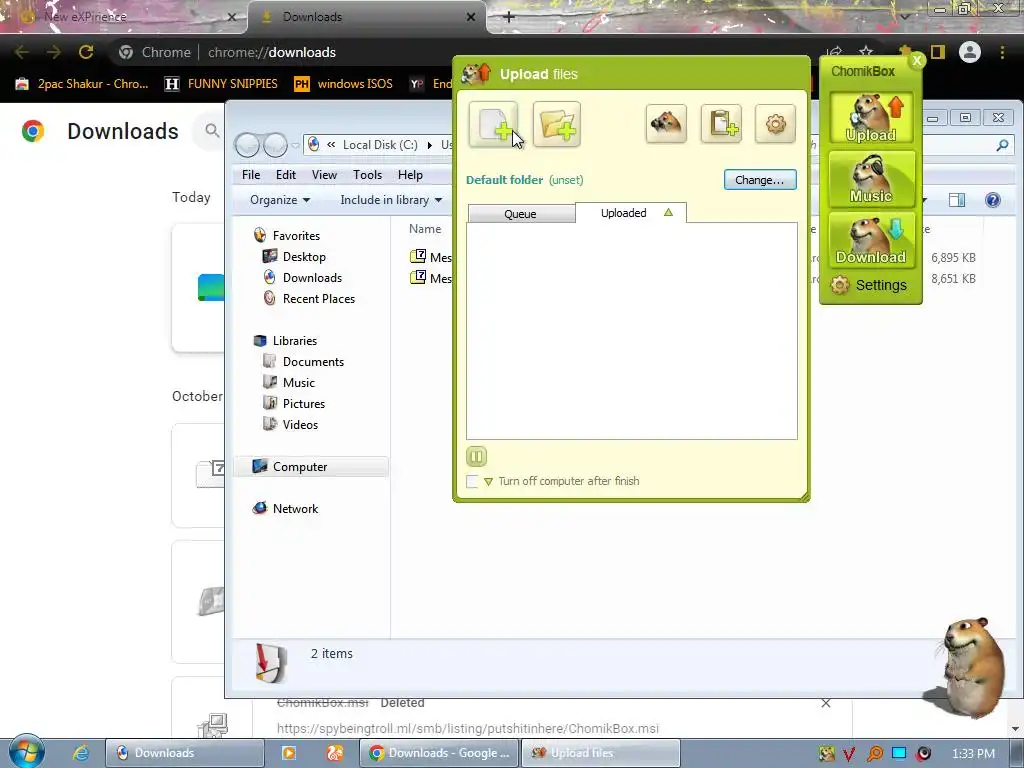Click Favorites header in navigation pane

click(x=296, y=236)
